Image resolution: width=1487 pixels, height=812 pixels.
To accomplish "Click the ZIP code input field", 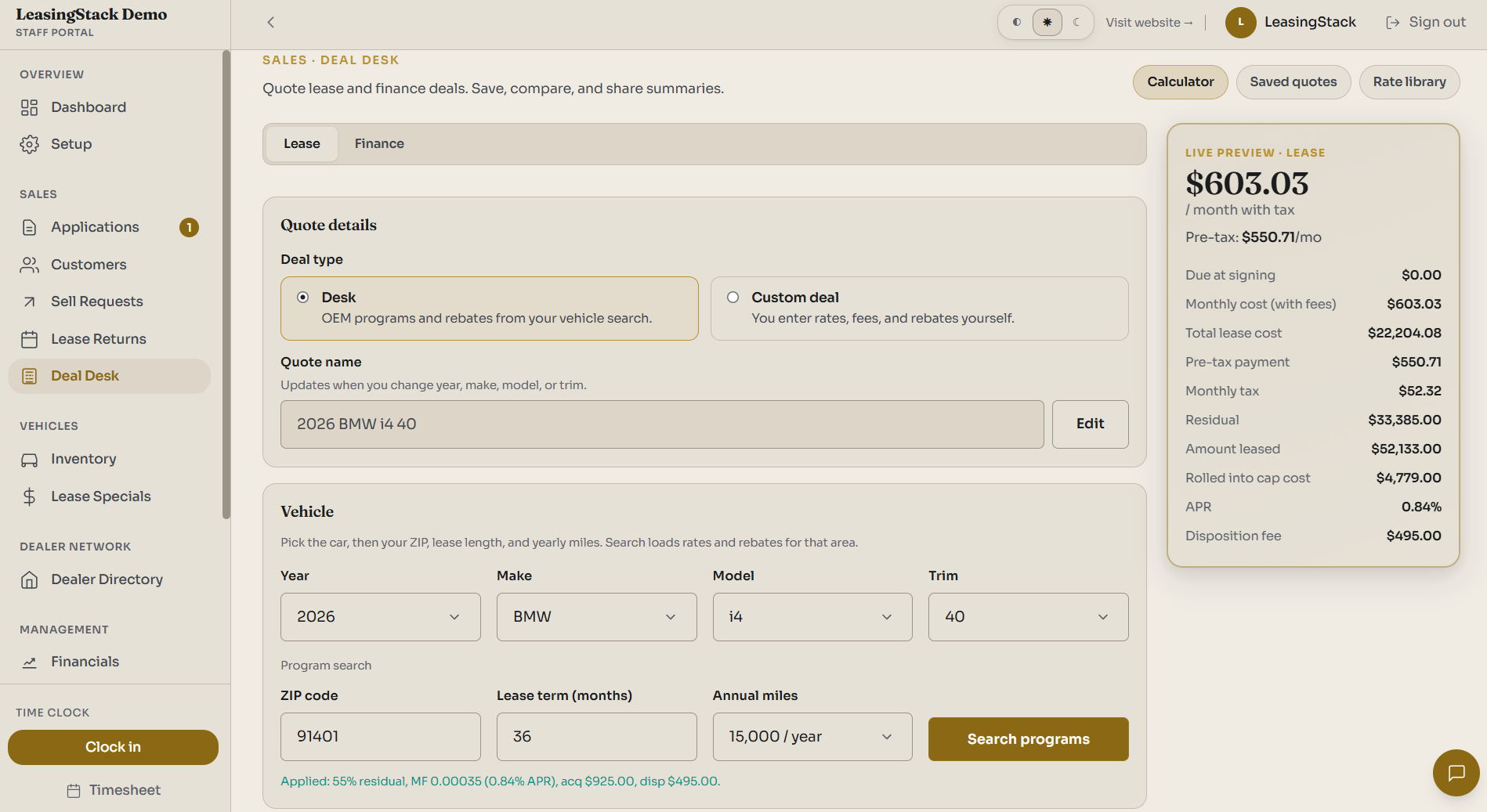I will coord(381,737).
